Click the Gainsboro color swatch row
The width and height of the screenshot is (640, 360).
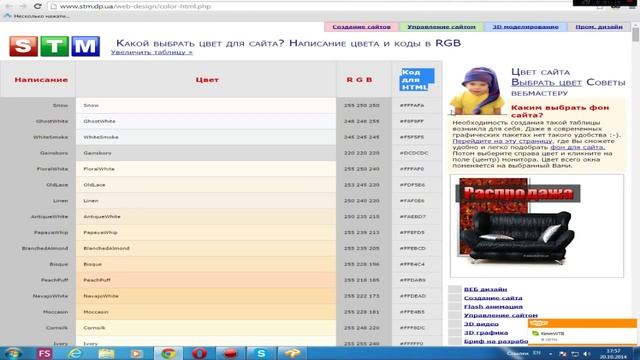point(206,153)
